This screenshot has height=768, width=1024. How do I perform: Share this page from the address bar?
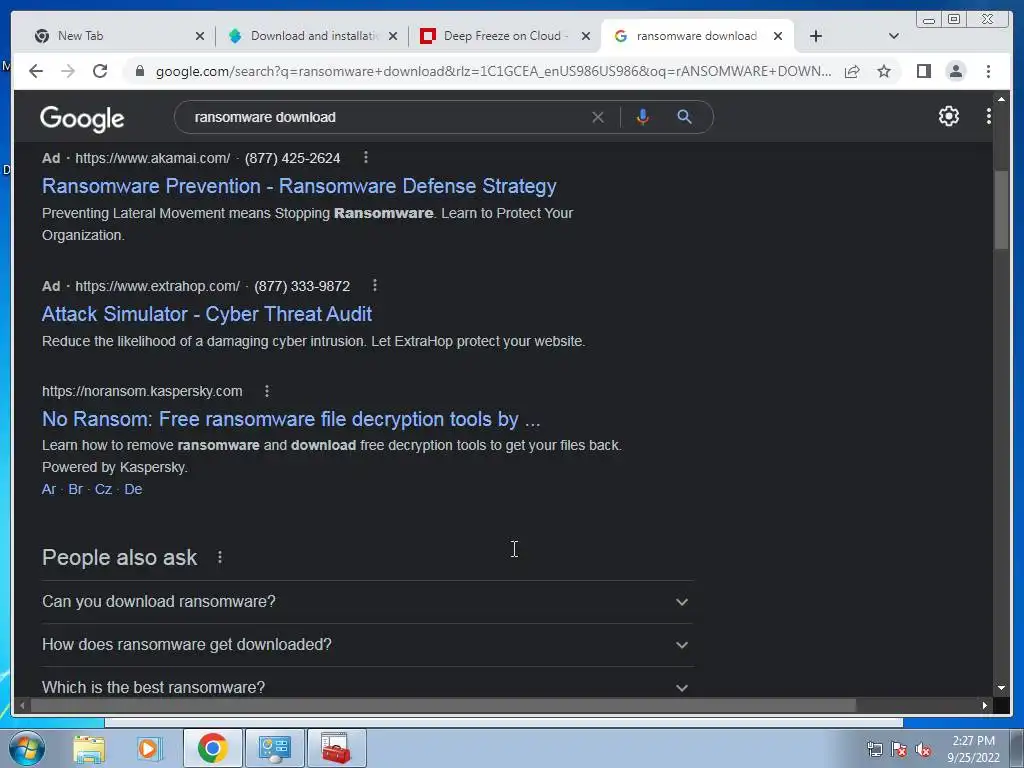[852, 71]
